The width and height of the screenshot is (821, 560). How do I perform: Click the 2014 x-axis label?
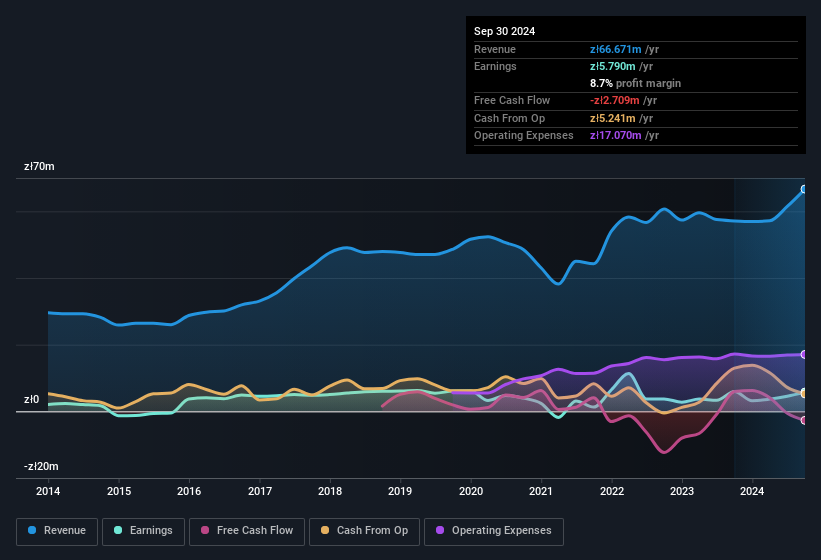48,491
